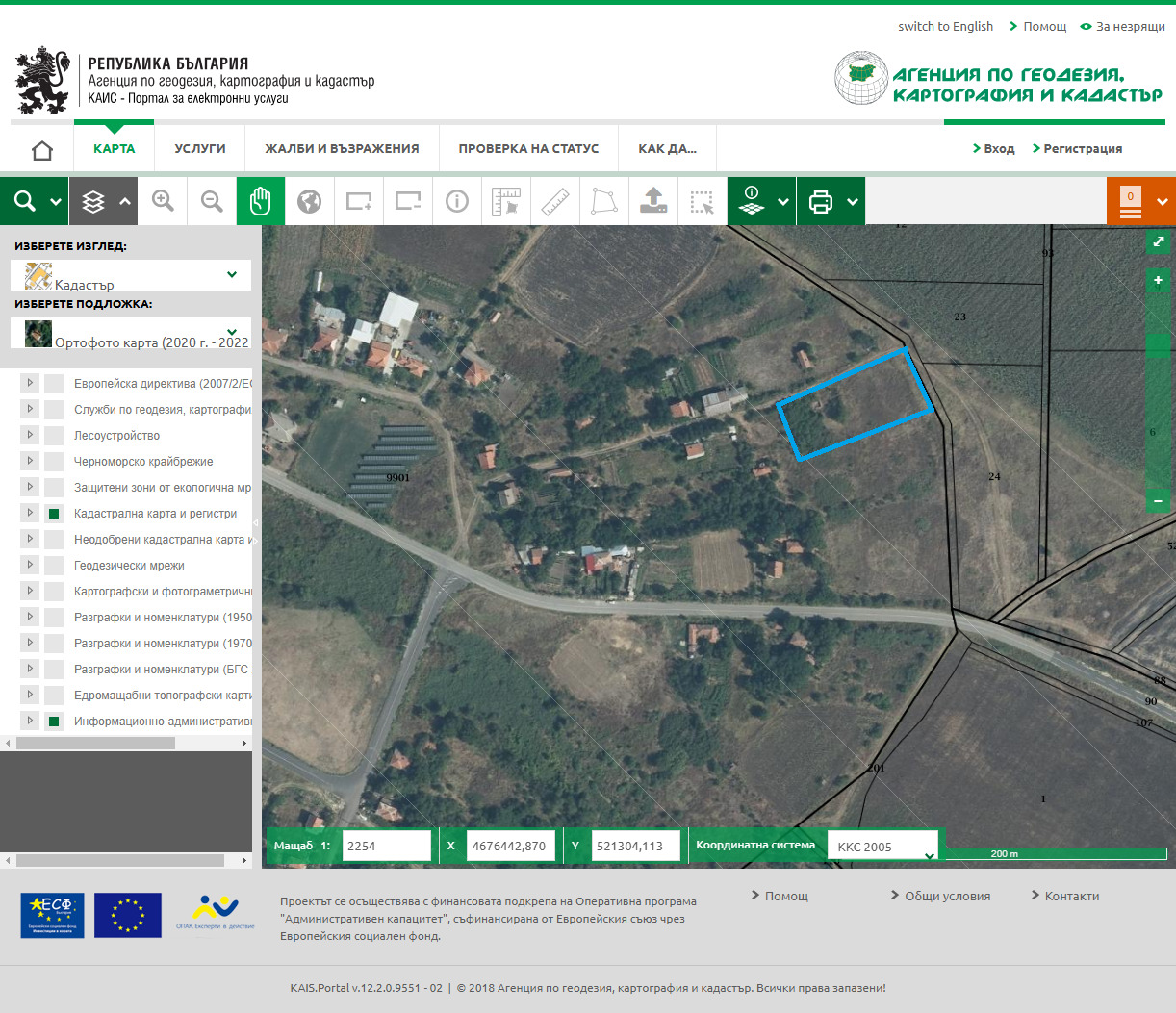Select the add rectangle selection tool
Screen dimensions: 1176x1013
[x=359, y=201]
